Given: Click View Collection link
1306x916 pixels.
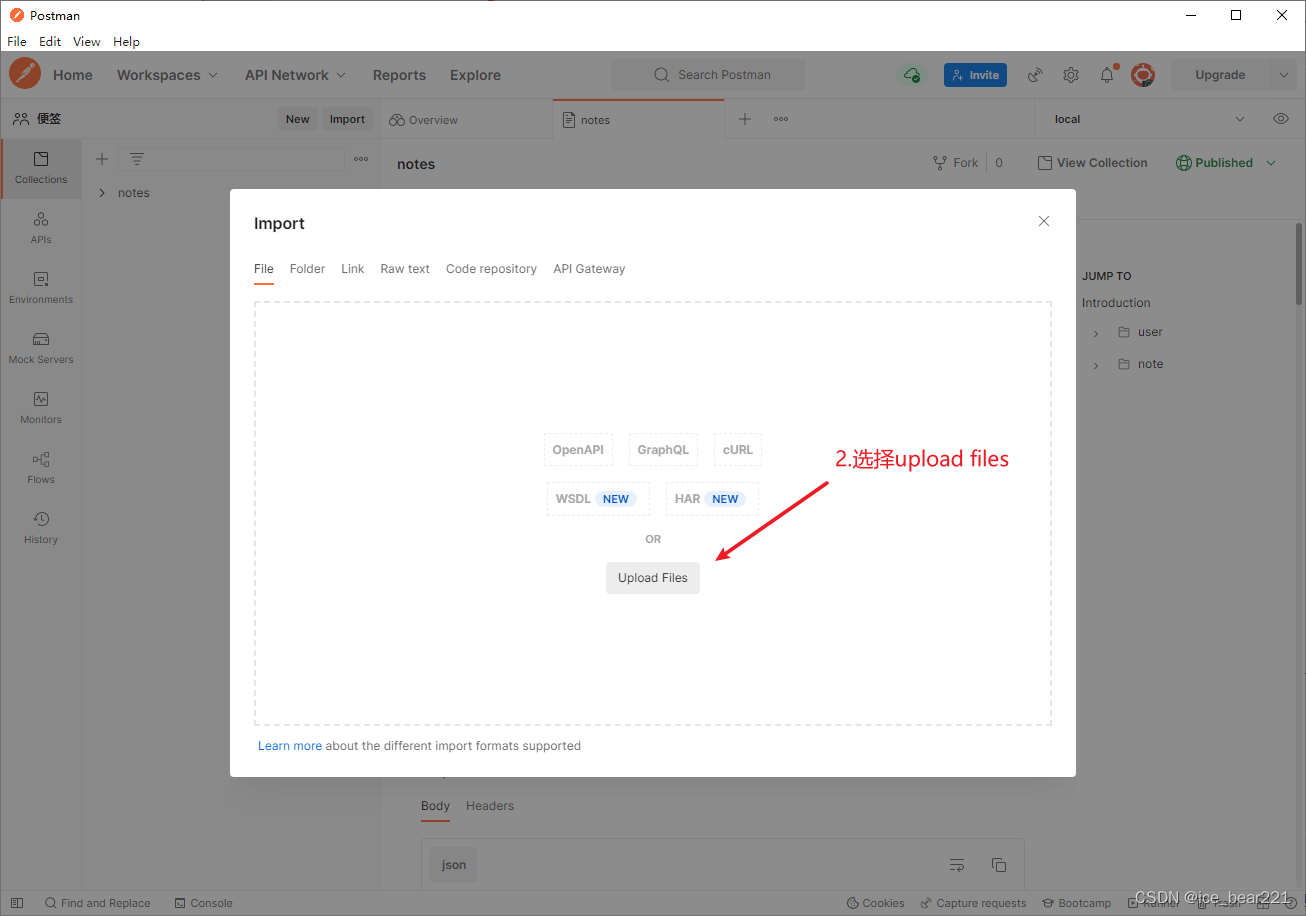Looking at the screenshot, I should point(1093,163).
